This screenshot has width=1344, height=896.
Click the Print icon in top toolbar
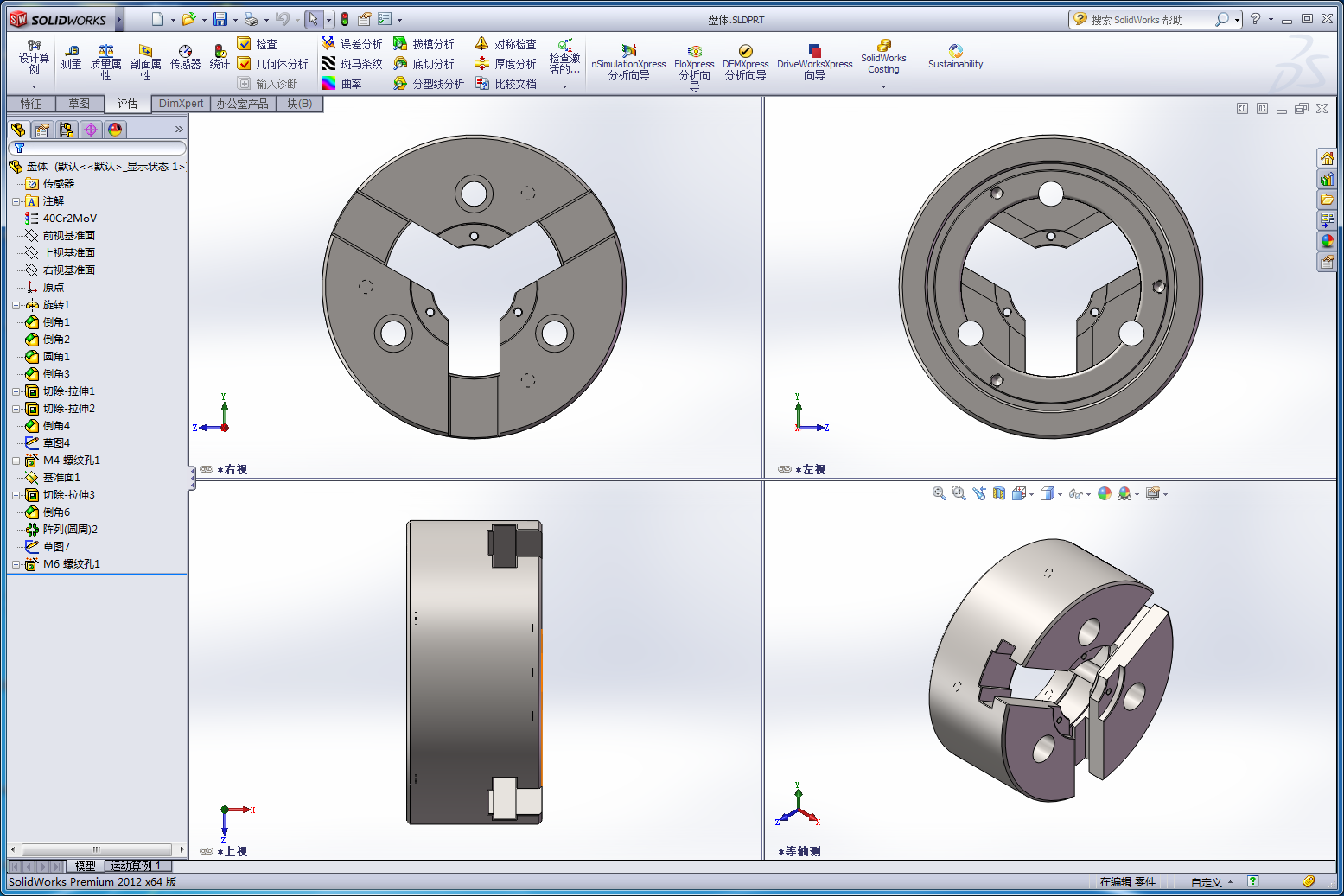[x=251, y=19]
